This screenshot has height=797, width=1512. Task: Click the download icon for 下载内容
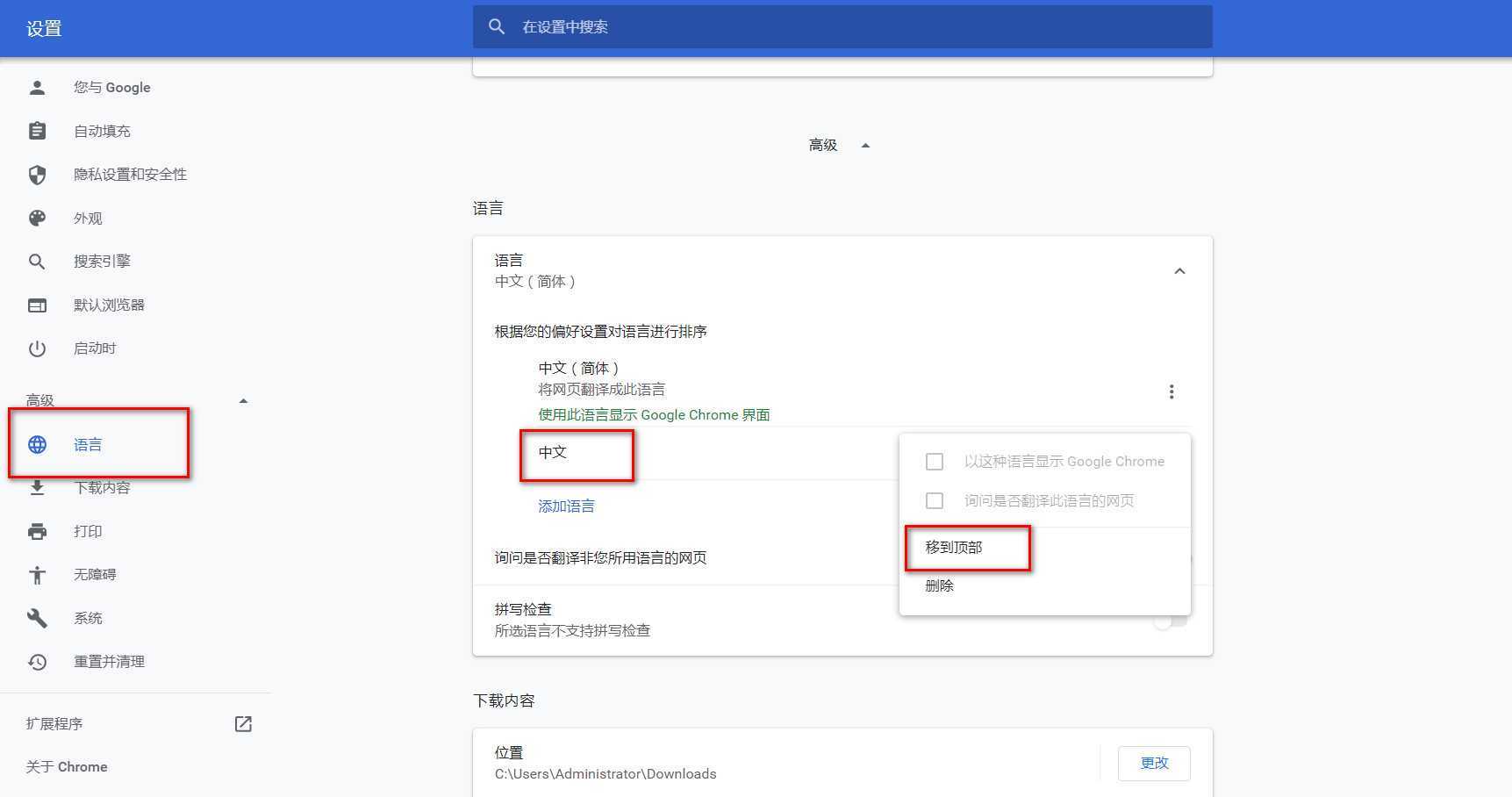point(37,488)
